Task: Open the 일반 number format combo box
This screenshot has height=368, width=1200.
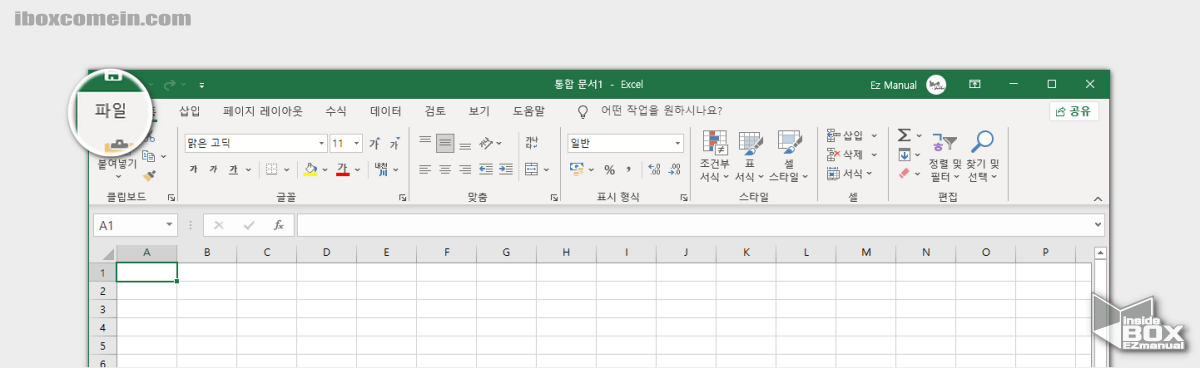Action: (625, 143)
